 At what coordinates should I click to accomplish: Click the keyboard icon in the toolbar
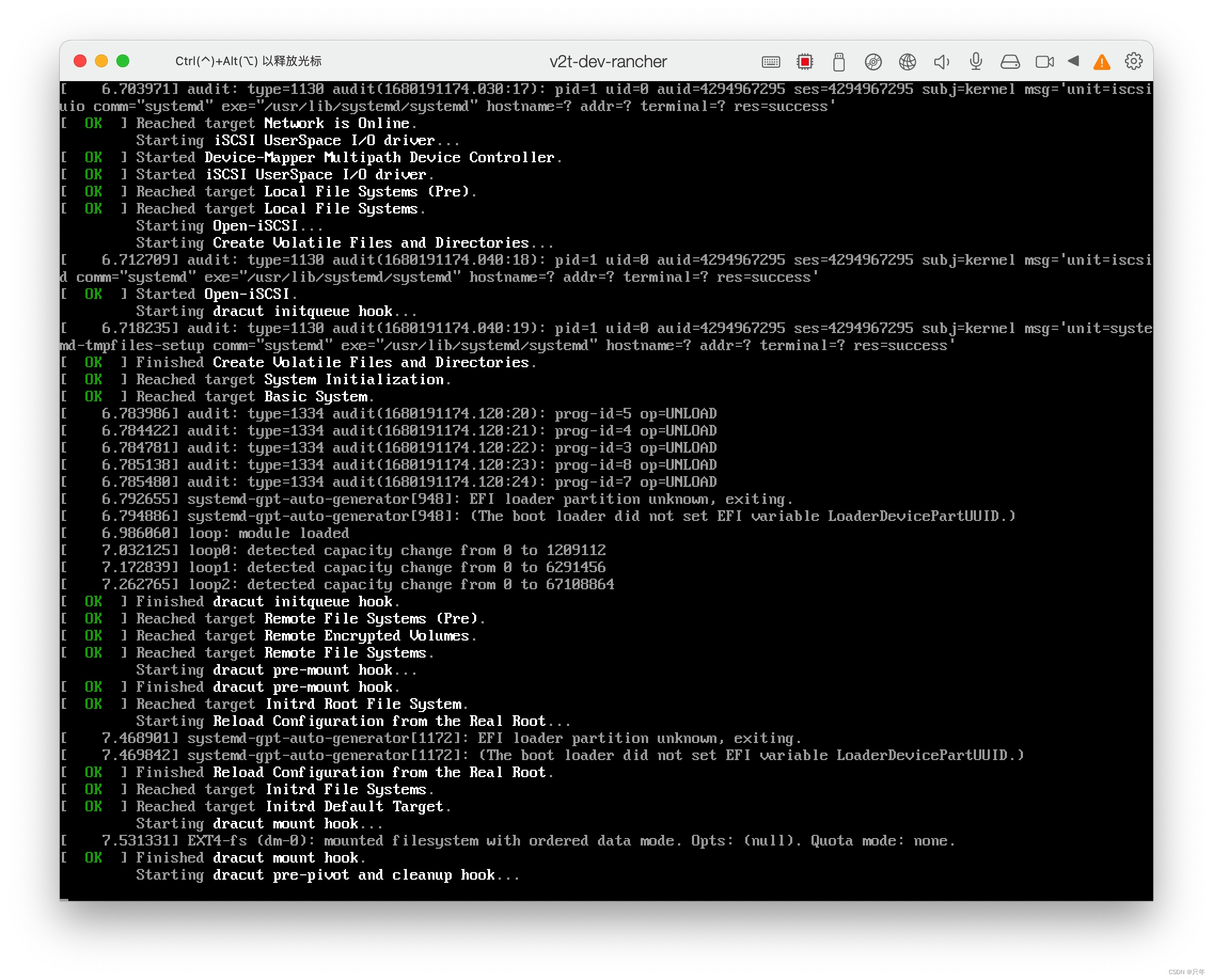tap(770, 61)
